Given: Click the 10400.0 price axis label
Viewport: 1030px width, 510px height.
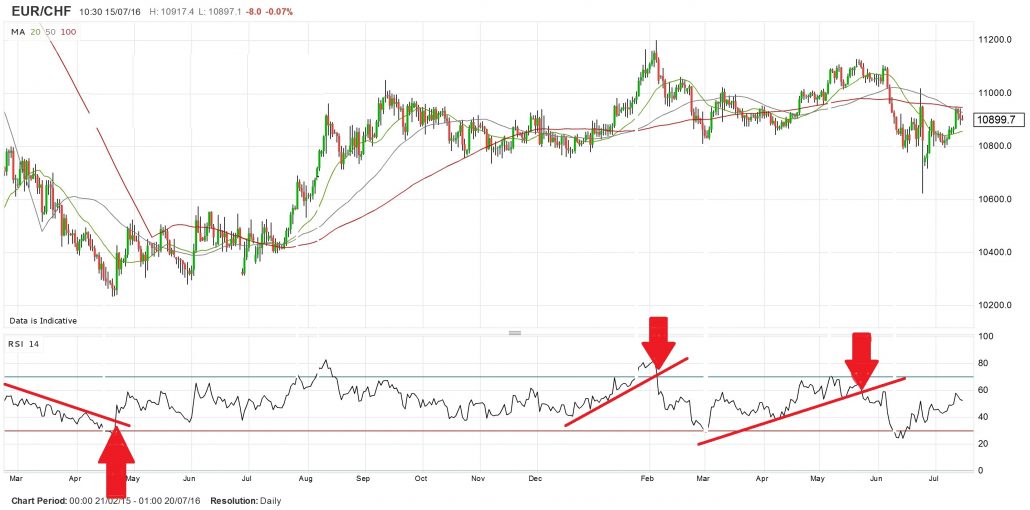Looking at the screenshot, I should (995, 252).
